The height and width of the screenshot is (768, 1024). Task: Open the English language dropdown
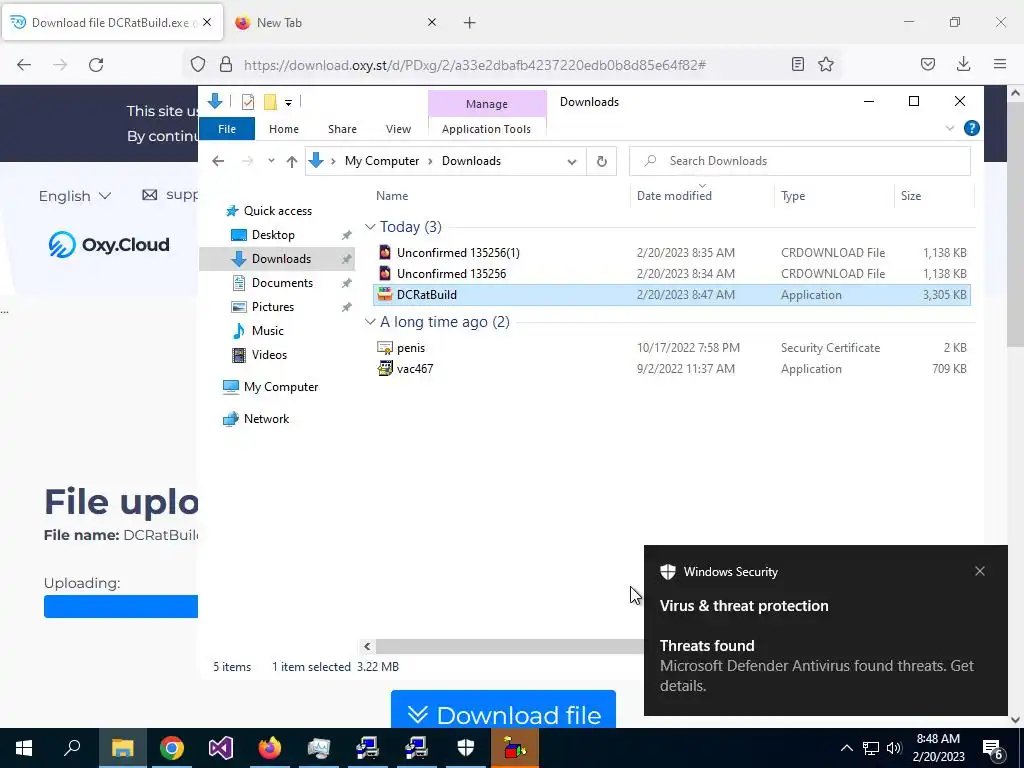tap(74, 196)
